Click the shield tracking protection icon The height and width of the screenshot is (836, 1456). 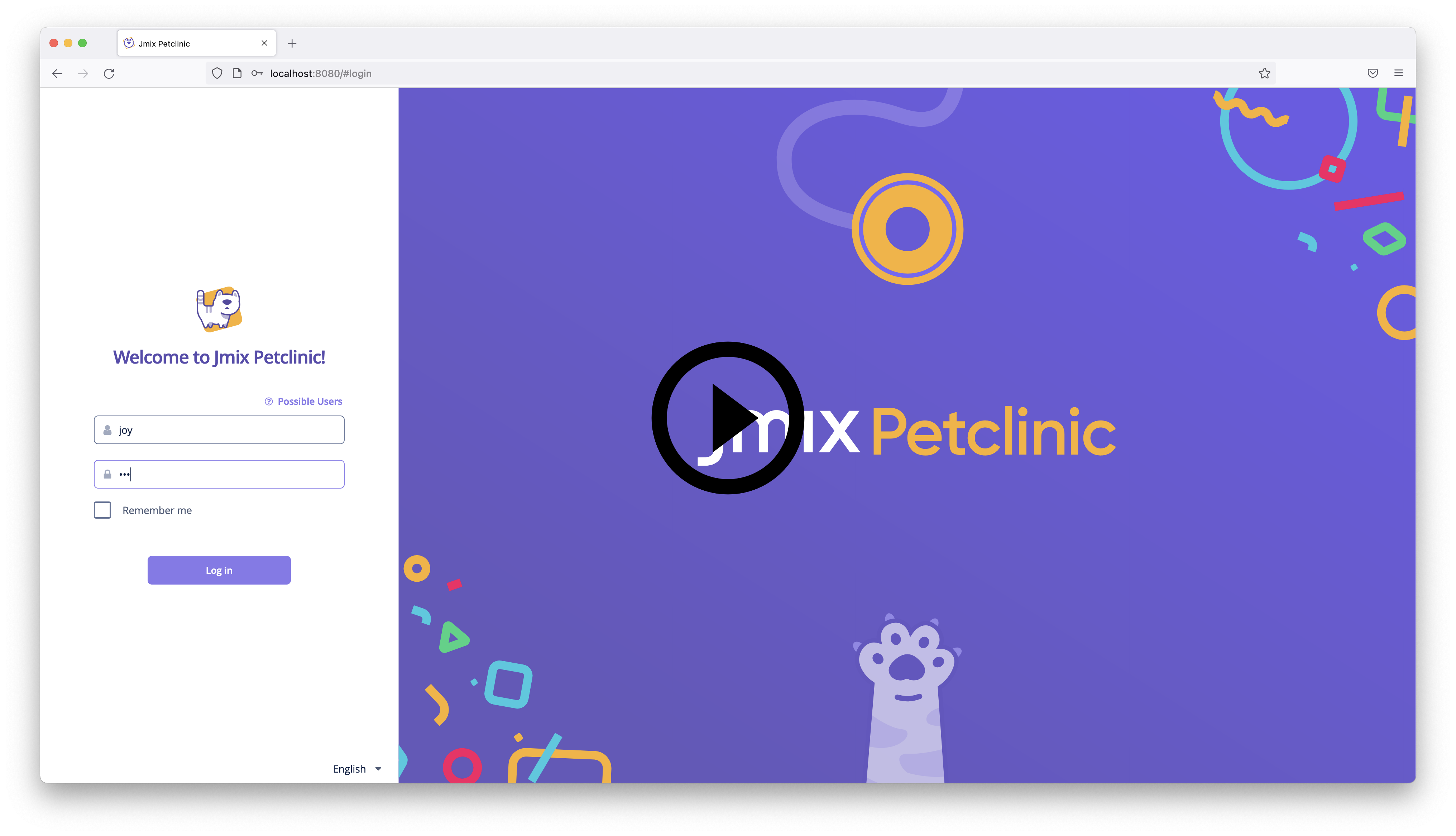217,73
